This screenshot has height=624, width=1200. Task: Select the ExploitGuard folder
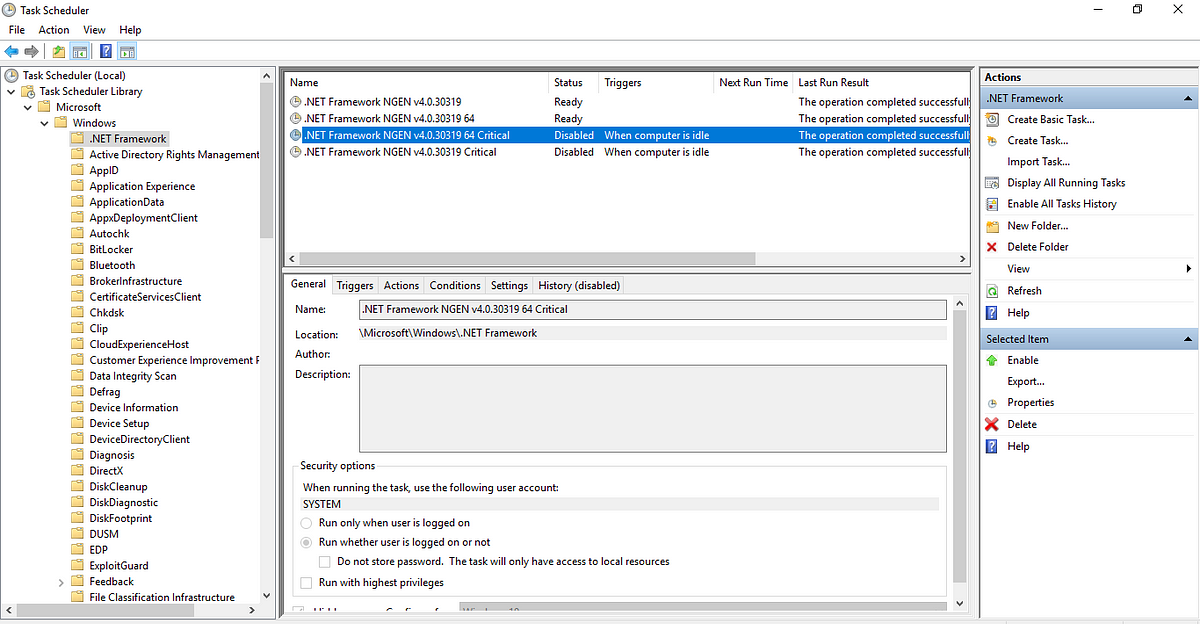click(119, 566)
